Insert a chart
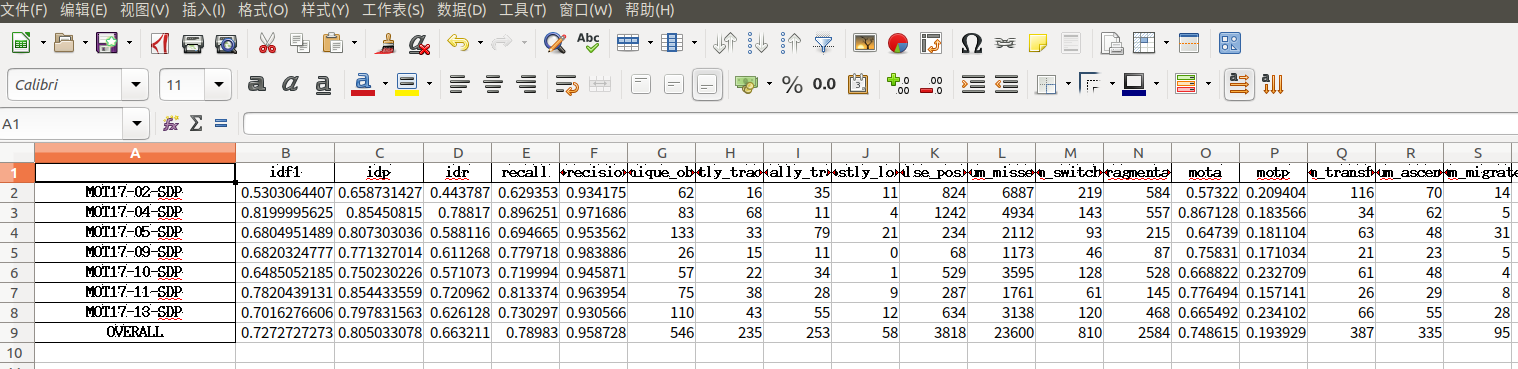This screenshot has height=369, width=1518. click(x=898, y=43)
